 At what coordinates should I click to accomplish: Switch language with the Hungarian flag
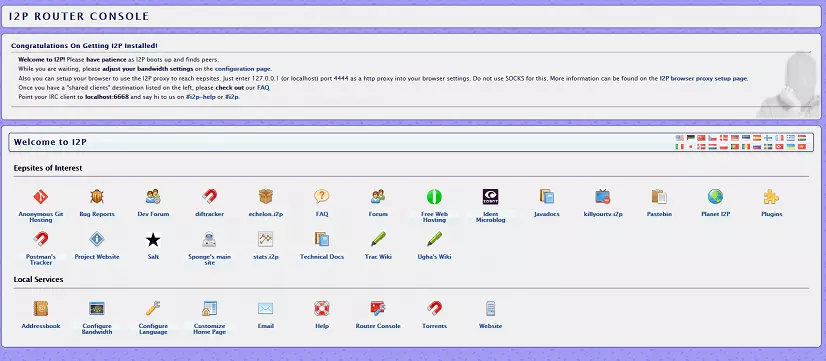click(x=802, y=138)
